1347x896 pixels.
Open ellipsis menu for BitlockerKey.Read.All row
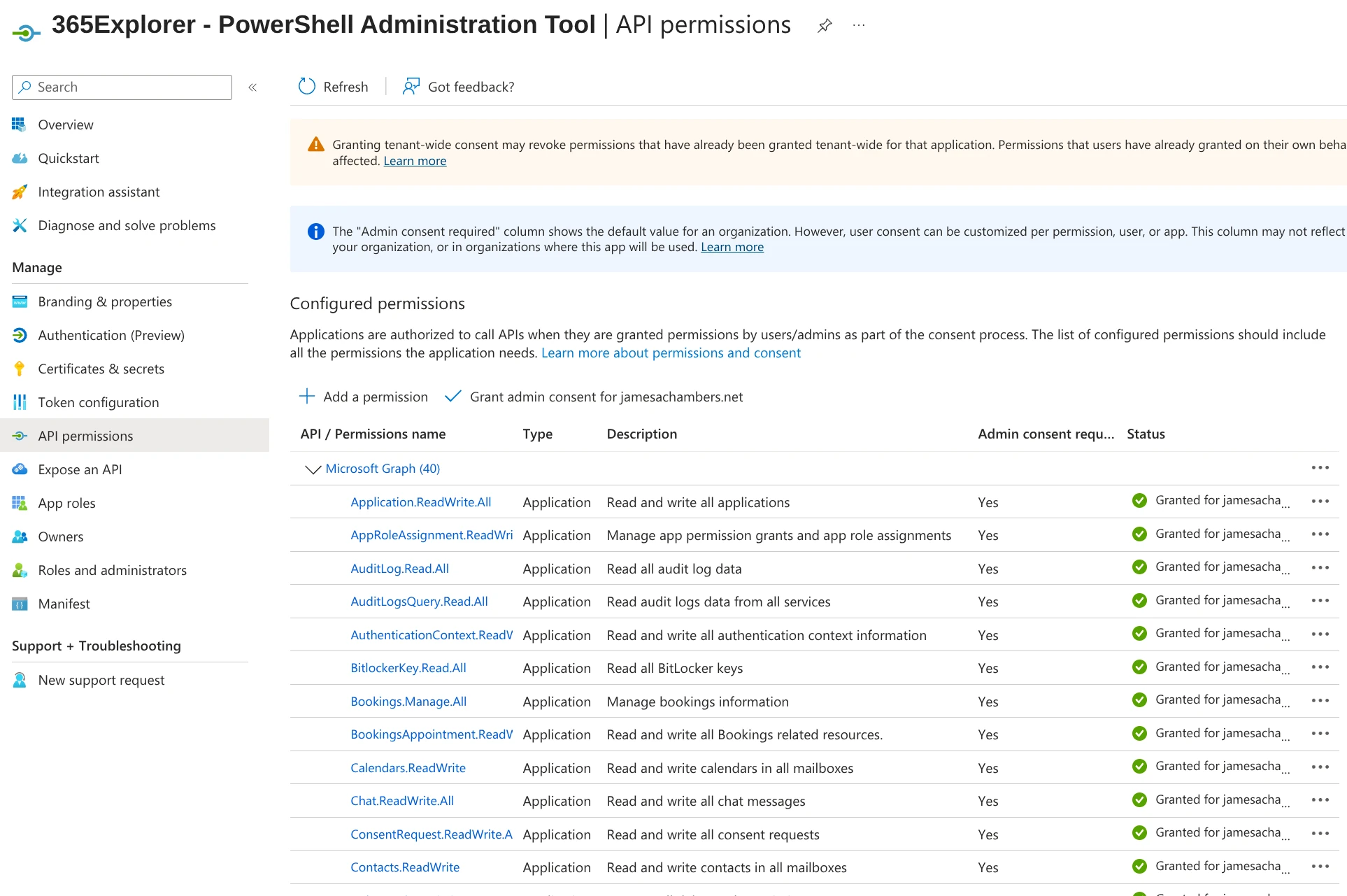click(1320, 667)
